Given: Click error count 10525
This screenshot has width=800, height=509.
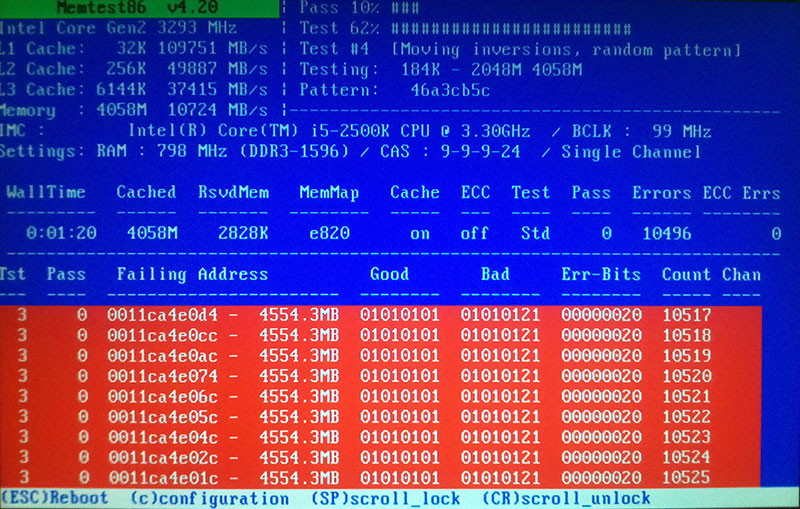Looking at the screenshot, I should pos(686,477).
